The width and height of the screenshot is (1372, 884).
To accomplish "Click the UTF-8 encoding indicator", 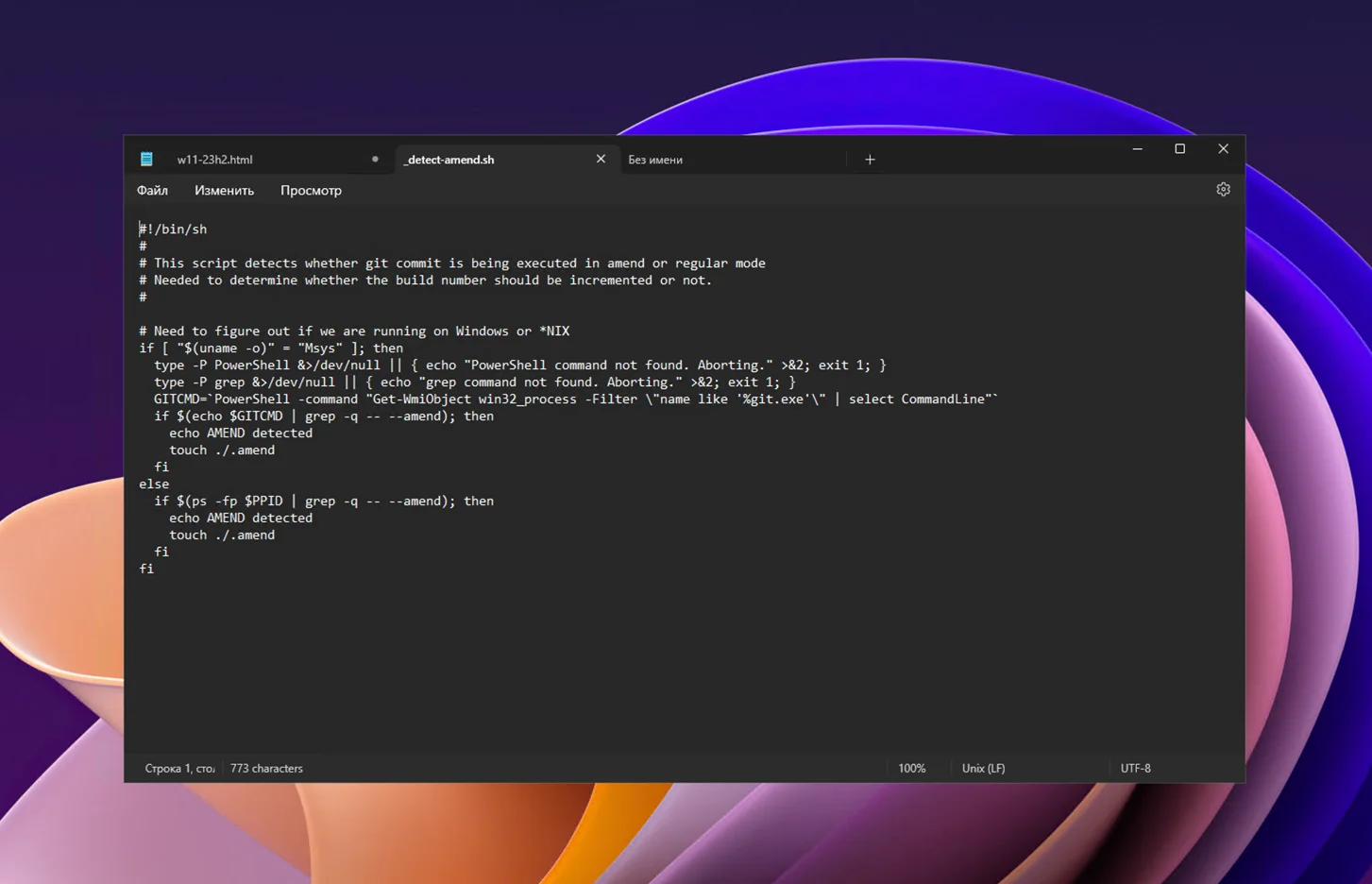I will pos(1135,769).
